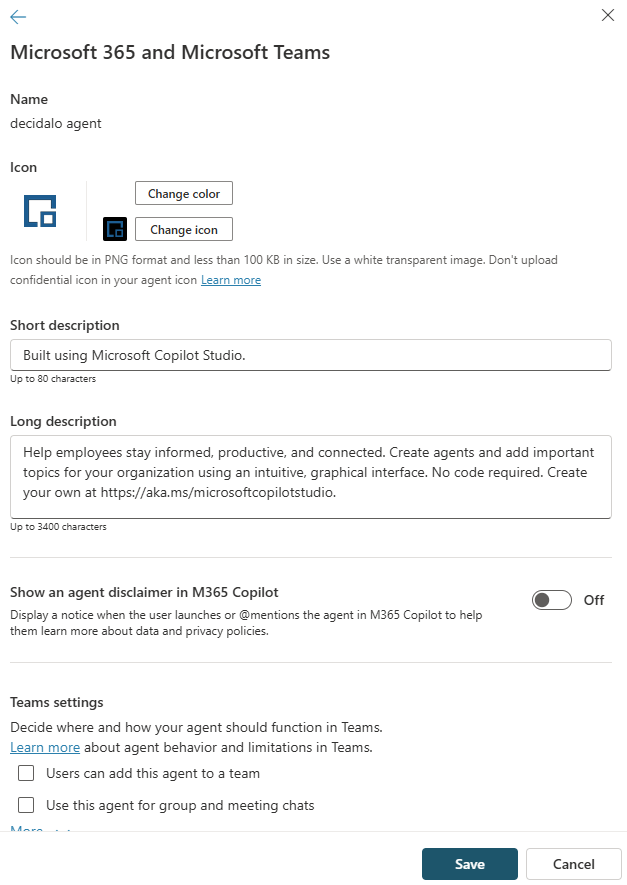Check Users can add this agent to a team
Viewport: 627px width, 885px height.
(26, 773)
